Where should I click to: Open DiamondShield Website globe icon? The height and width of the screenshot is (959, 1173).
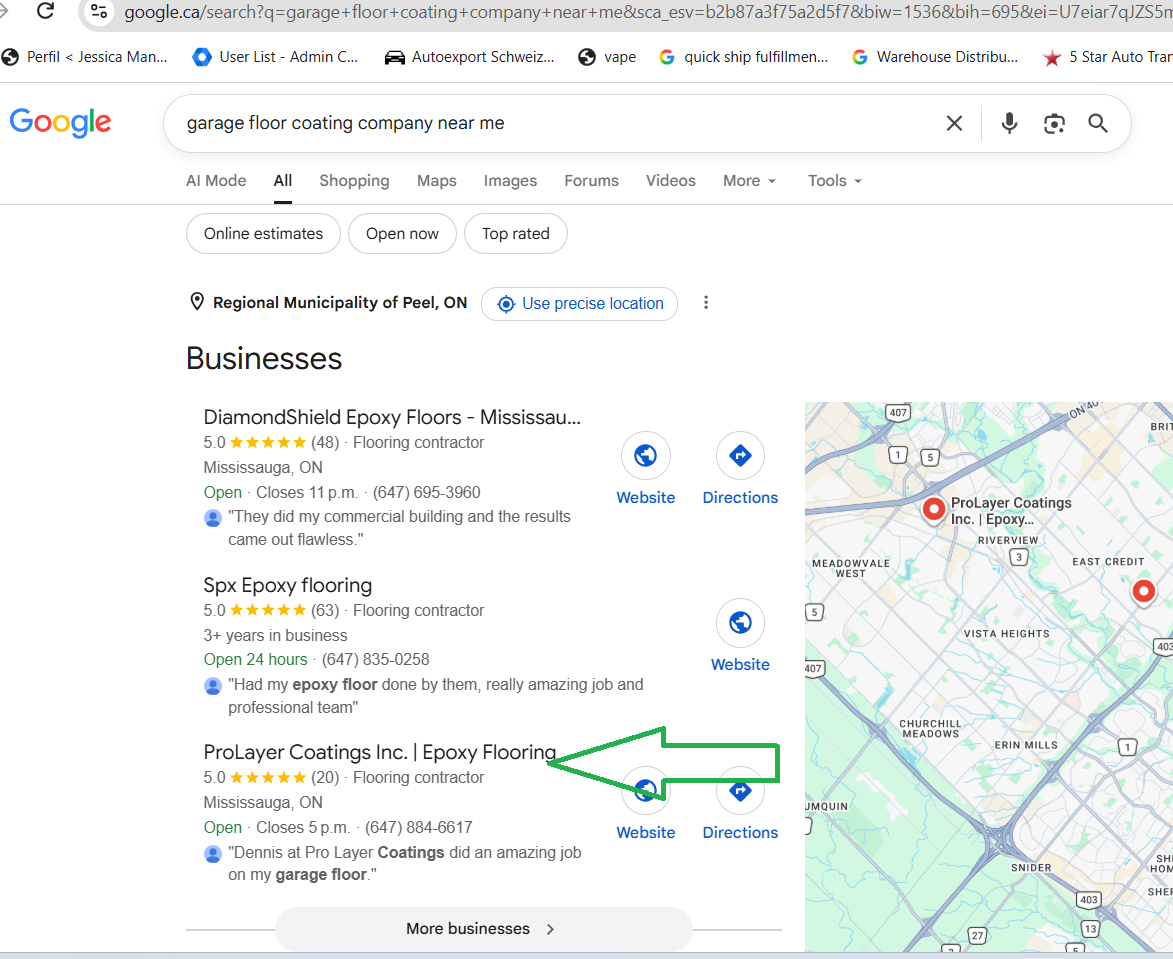coord(646,455)
